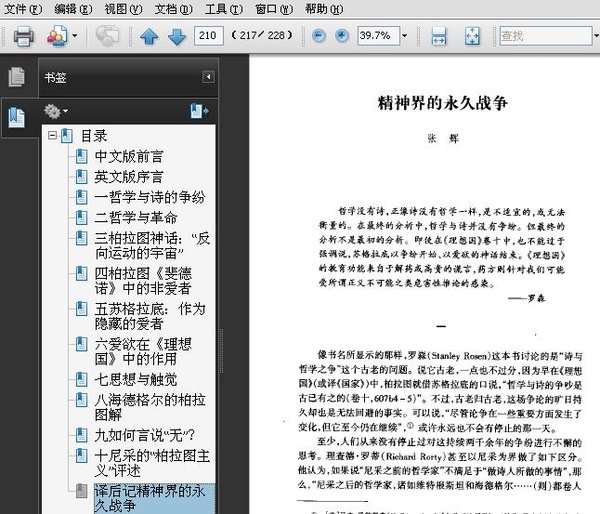Open bookmark 五苏格拉底:作为隐藏的爱者
The width and height of the screenshot is (600, 514).
pyautogui.click(x=150, y=316)
